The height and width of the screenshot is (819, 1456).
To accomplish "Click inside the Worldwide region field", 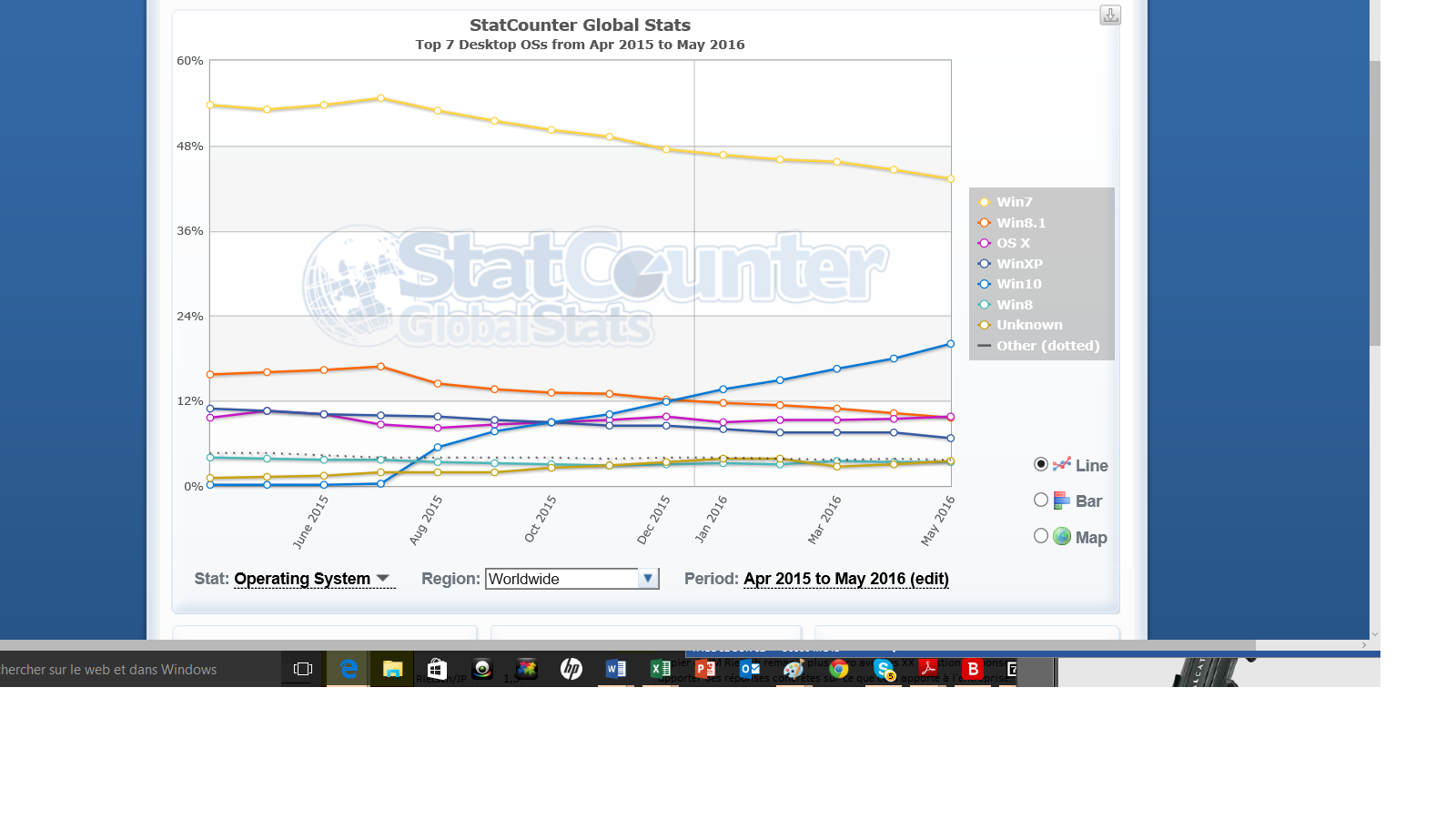I will pos(561,579).
